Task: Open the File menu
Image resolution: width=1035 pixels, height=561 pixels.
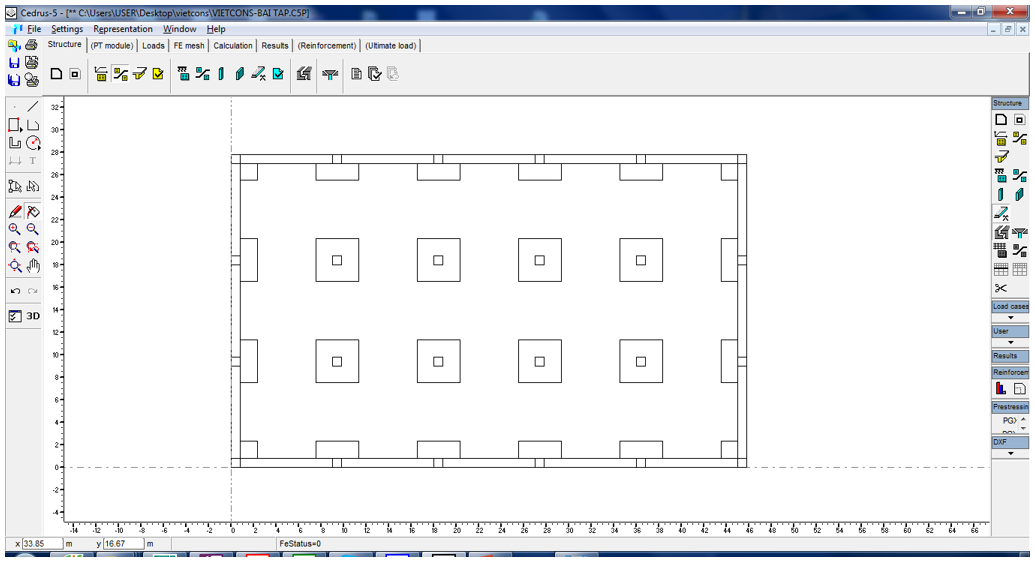Action: coord(34,29)
